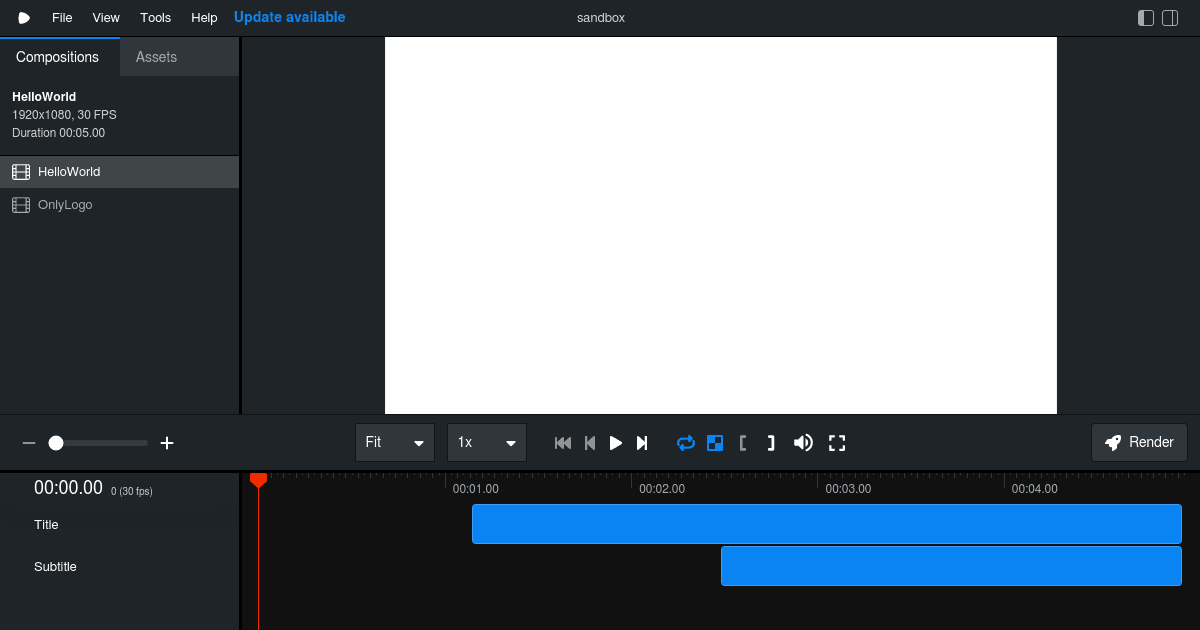
Task: Step to the previous frame
Action: (589, 442)
